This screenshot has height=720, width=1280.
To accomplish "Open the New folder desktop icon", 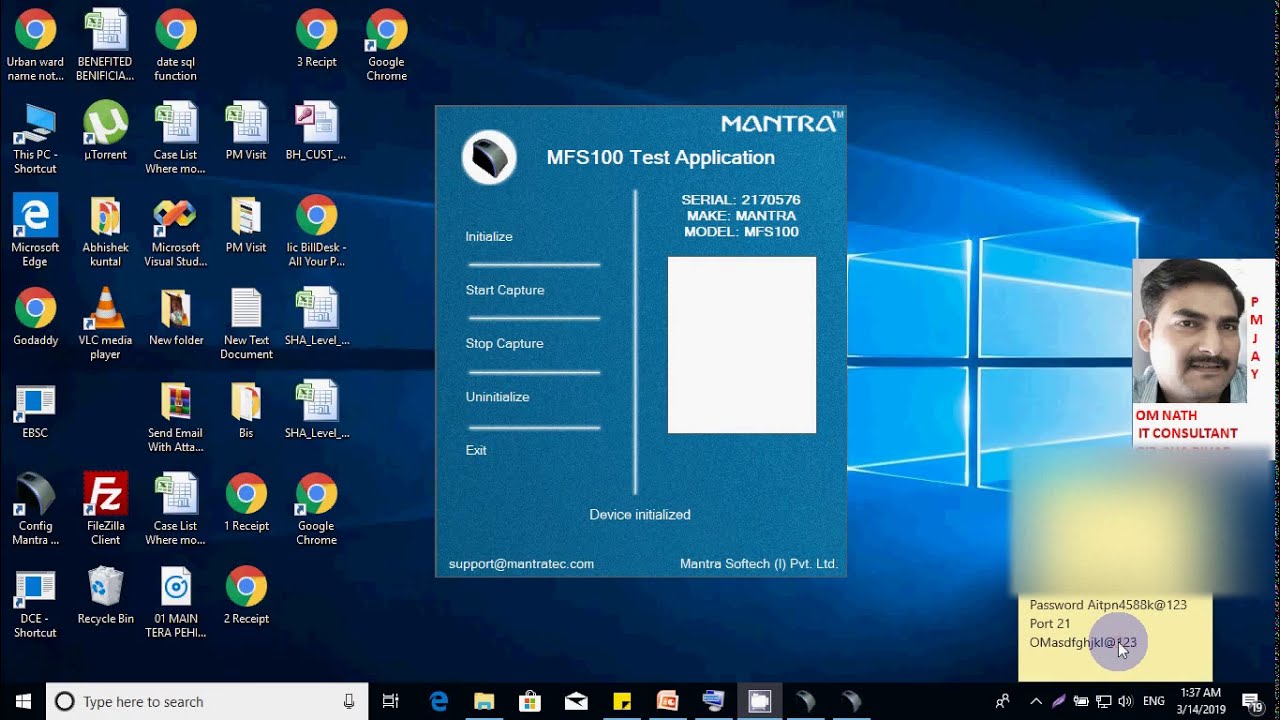I will pos(176,318).
